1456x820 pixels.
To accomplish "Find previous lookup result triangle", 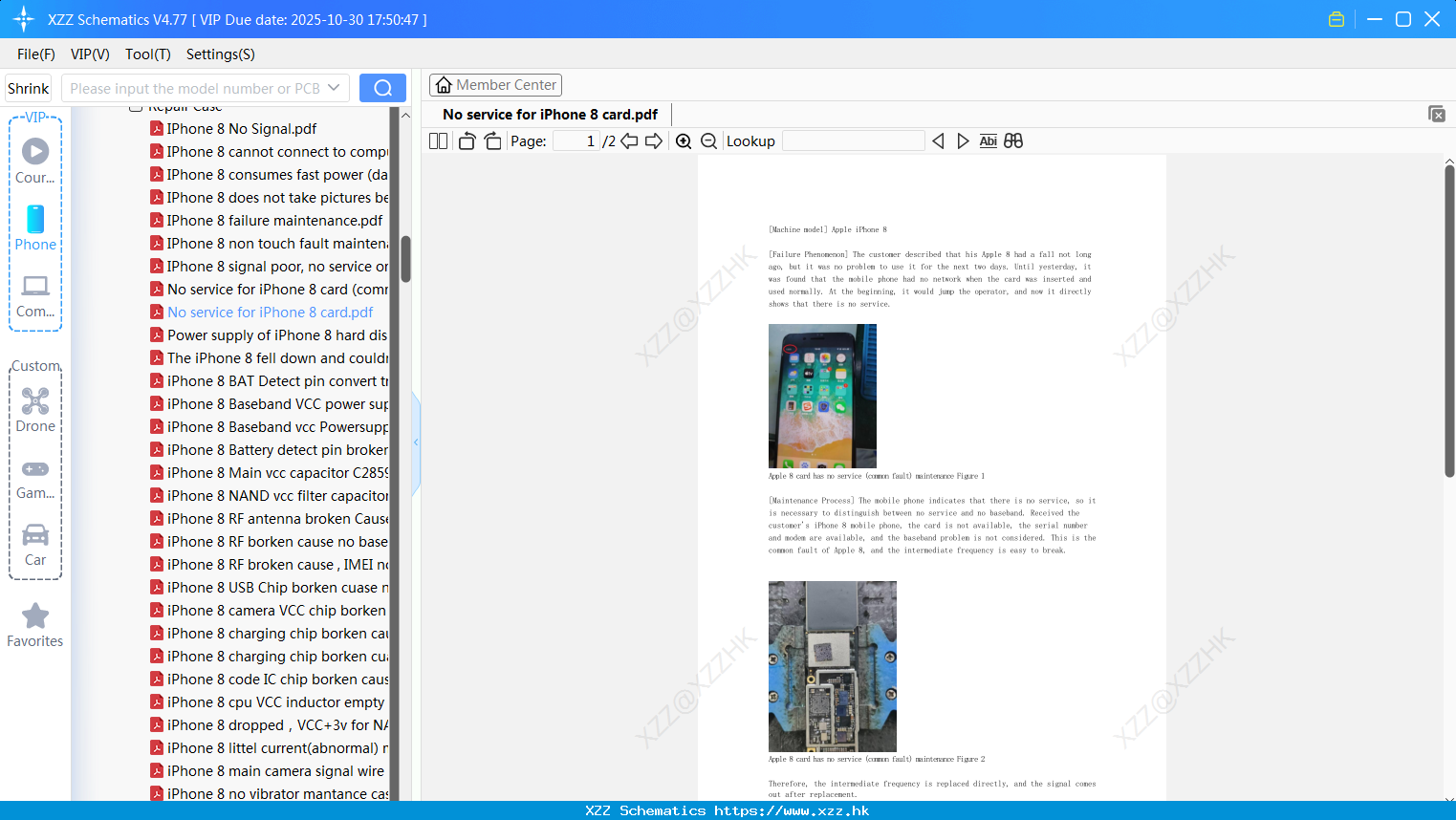I will (x=938, y=141).
